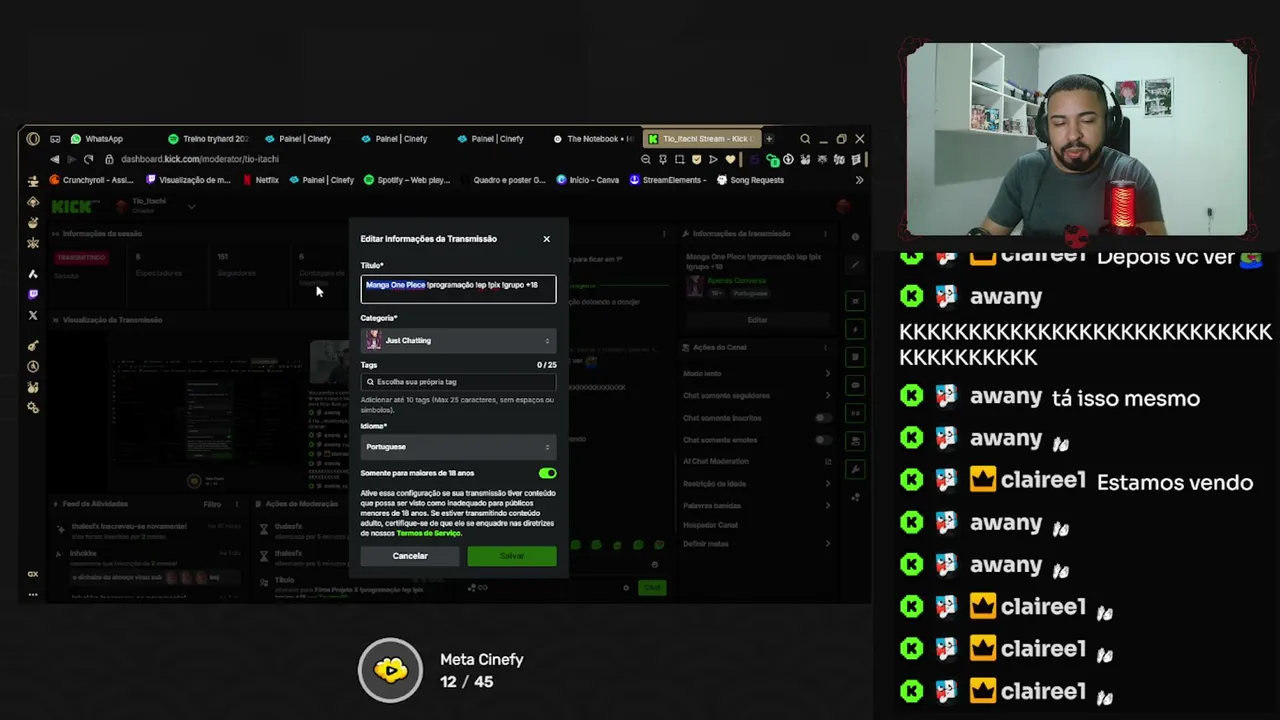Click the wrench tool icon in right toolbar
Viewport: 1280px width, 720px height.
pos(855,469)
